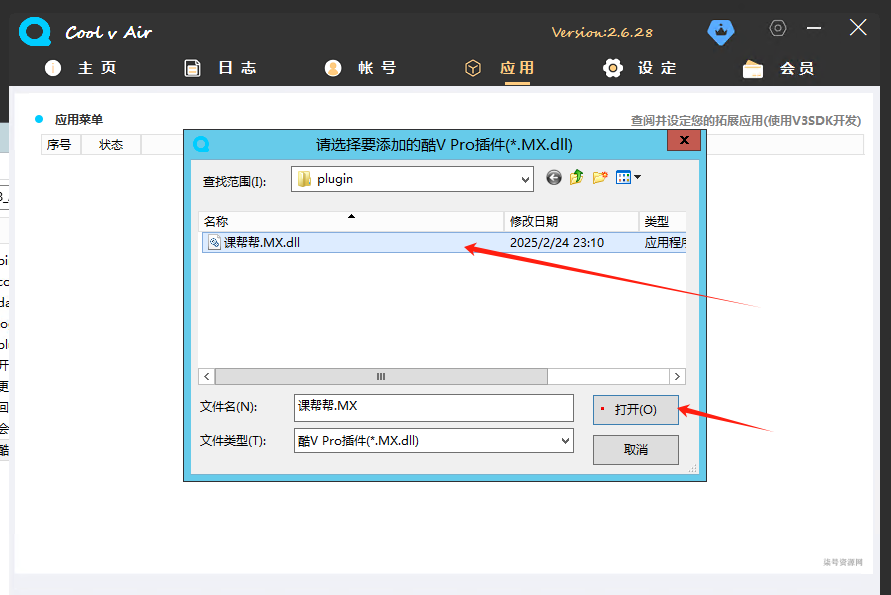This screenshot has width=891, height=595.
Task: Expand the 文件名 combo box dropdown
Action: coord(564,407)
